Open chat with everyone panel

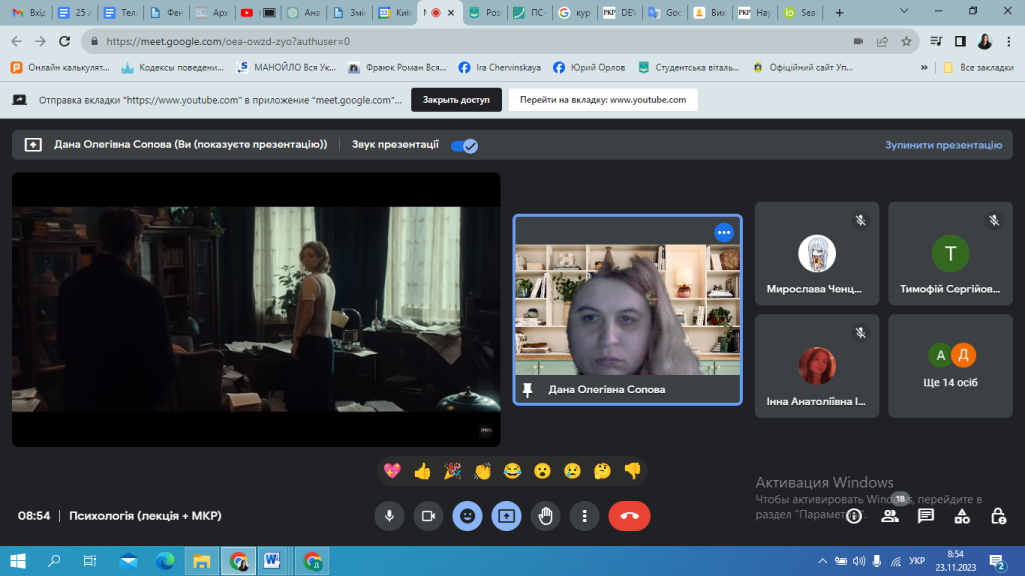[x=926, y=516]
